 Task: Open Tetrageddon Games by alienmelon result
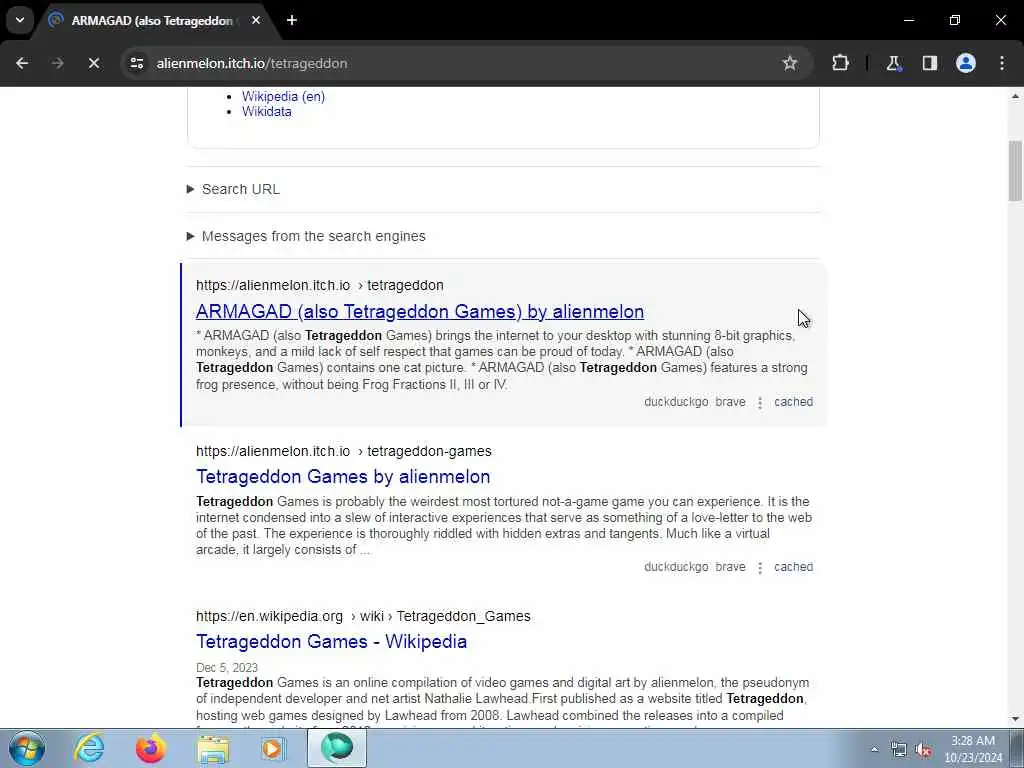[x=343, y=477]
